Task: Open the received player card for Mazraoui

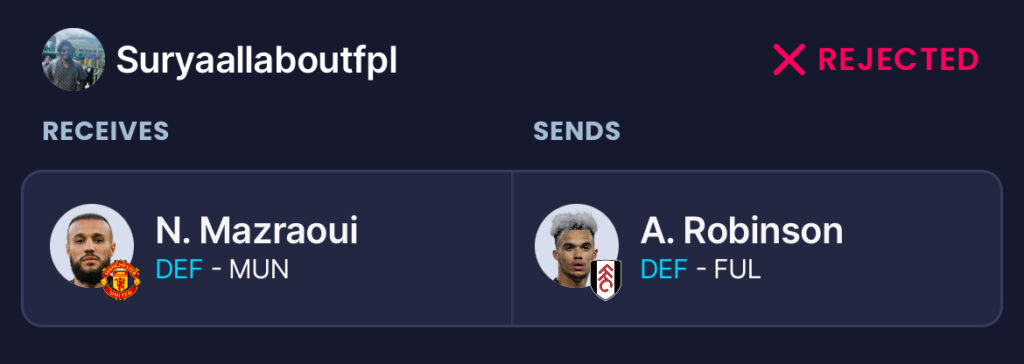Action: click(x=266, y=248)
